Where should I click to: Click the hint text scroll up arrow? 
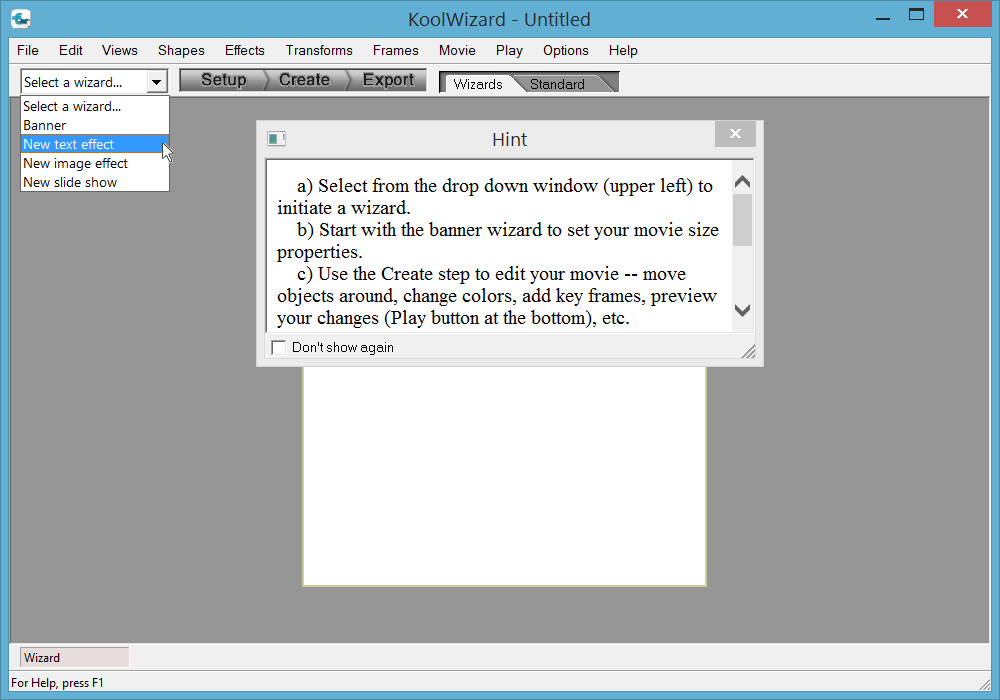[742, 182]
